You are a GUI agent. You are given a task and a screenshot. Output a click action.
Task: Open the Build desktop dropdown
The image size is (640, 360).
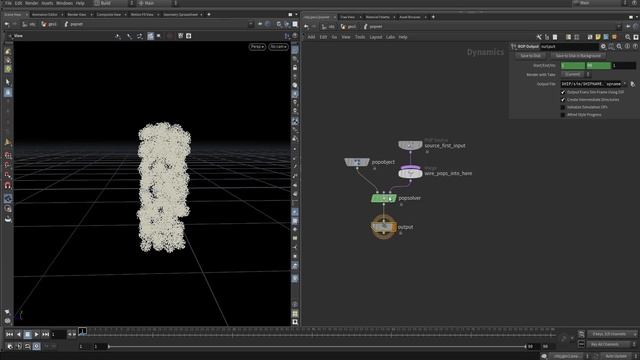click(114, 3)
